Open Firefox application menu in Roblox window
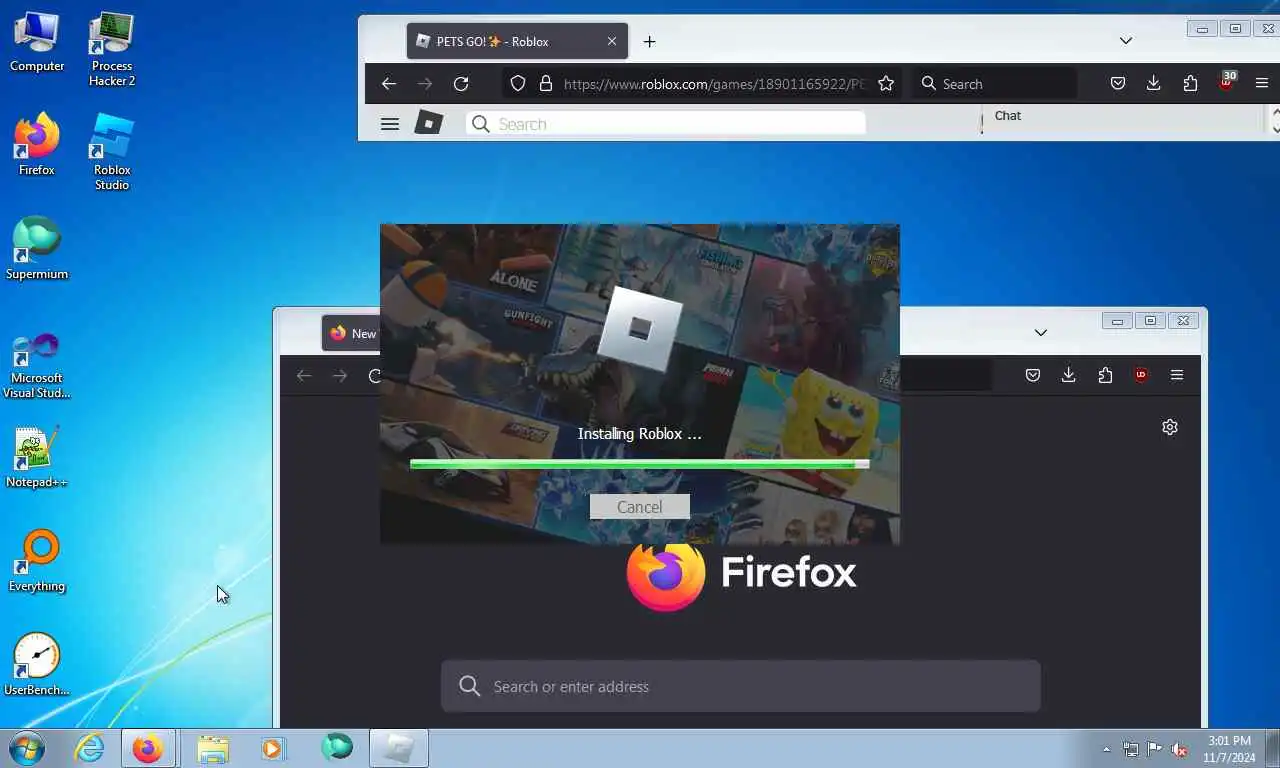1280x768 pixels. pos(1262,84)
